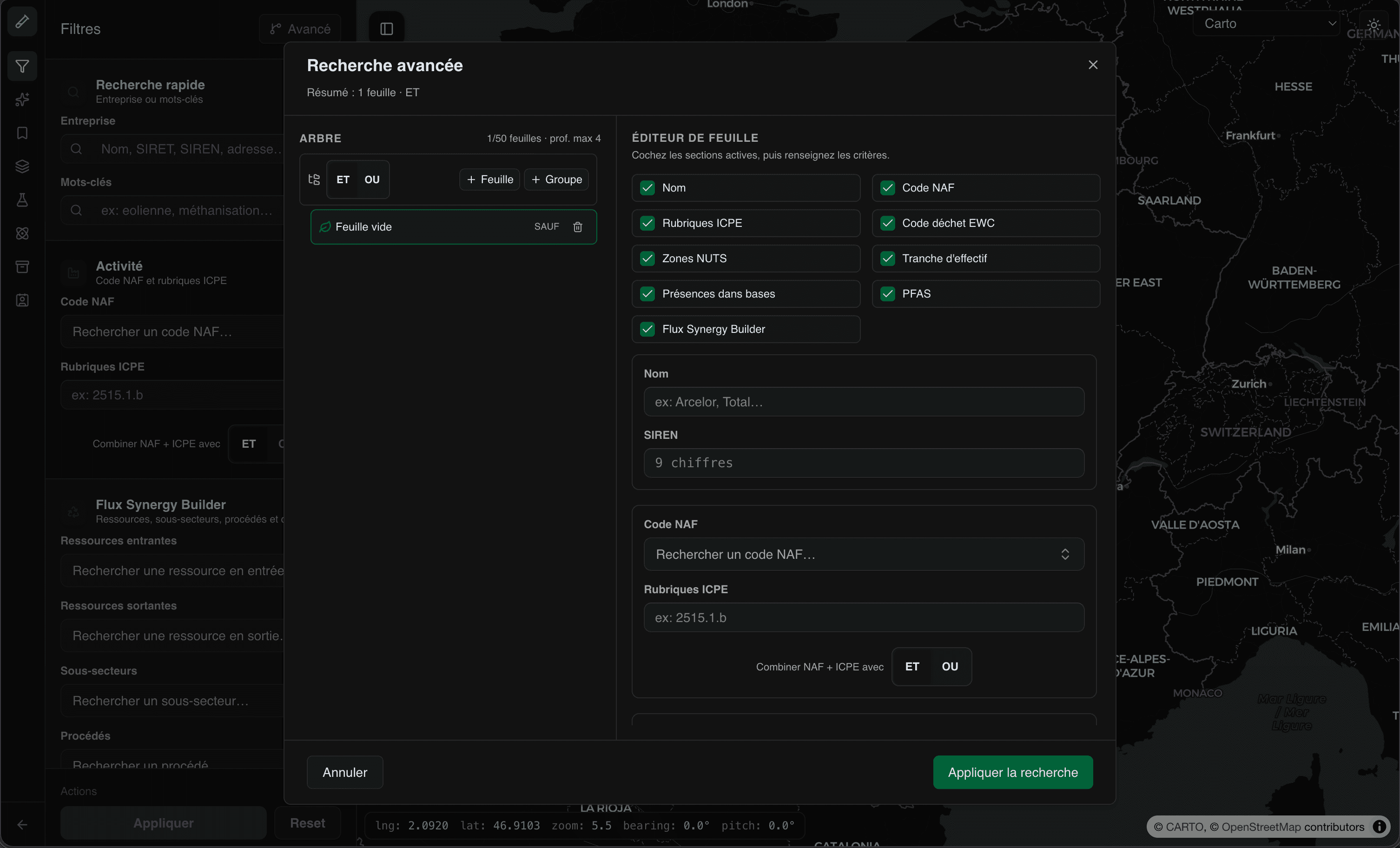Open the Carto basemap dropdown
This screenshot has height=848, width=1400.
1267,24
